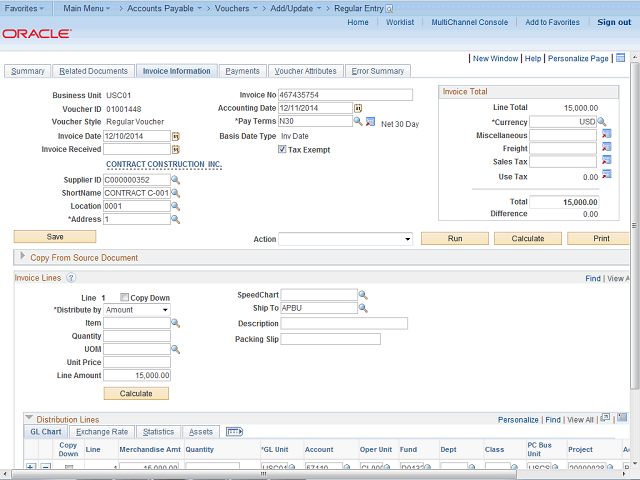Image resolution: width=640 pixels, height=480 pixels.
Task: Click the Pay Terms lookup magnifier
Action: (x=358, y=122)
